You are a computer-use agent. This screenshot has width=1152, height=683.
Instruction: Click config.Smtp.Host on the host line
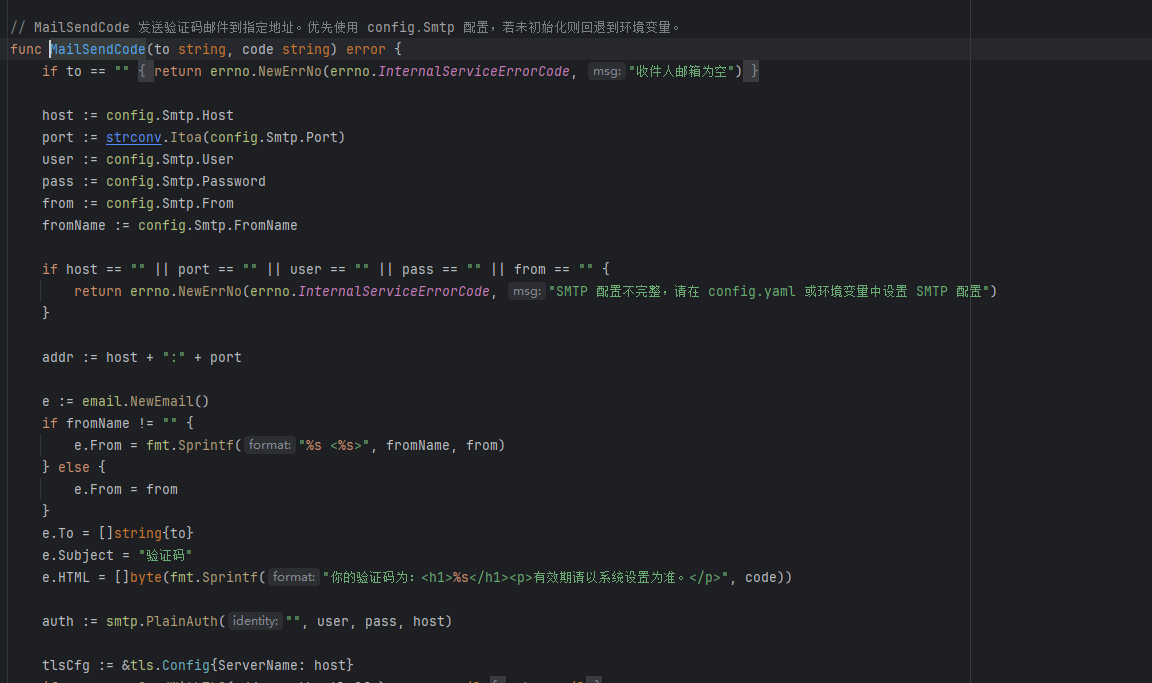170,115
